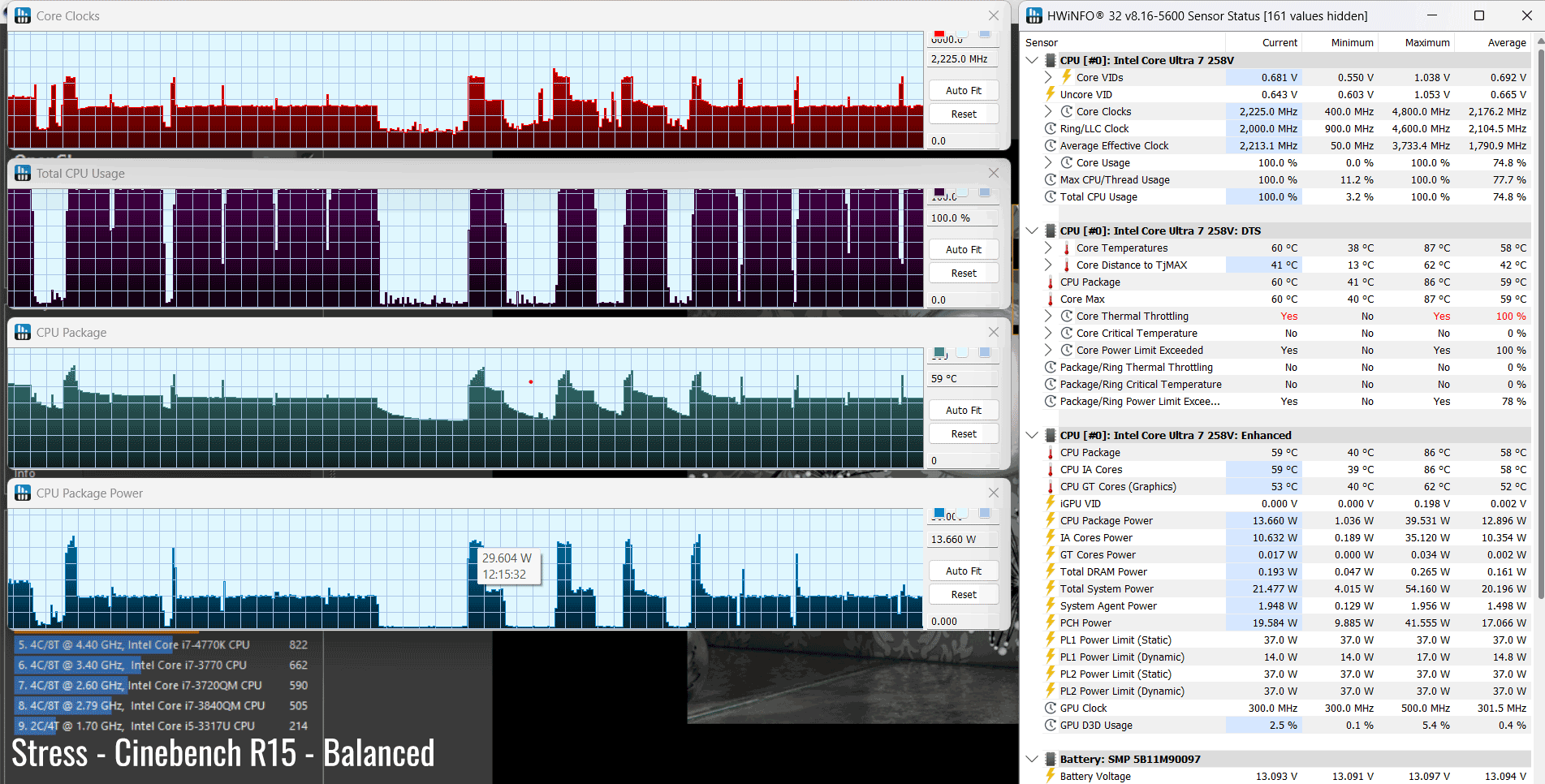Sort by the Minimum column header
1545x784 pixels.
1340,42
